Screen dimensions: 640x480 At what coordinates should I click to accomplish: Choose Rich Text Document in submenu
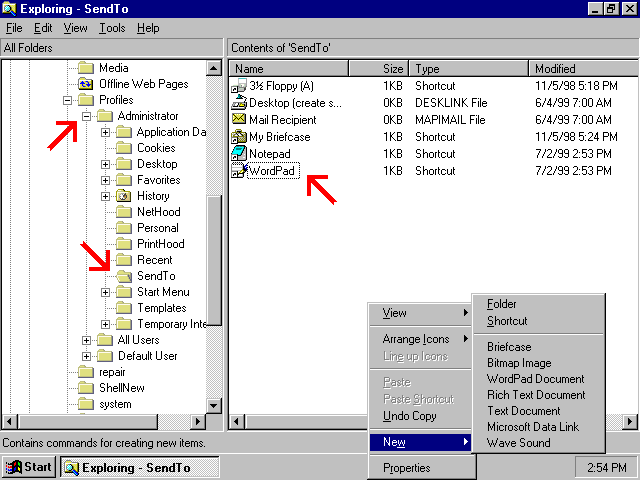(538, 395)
